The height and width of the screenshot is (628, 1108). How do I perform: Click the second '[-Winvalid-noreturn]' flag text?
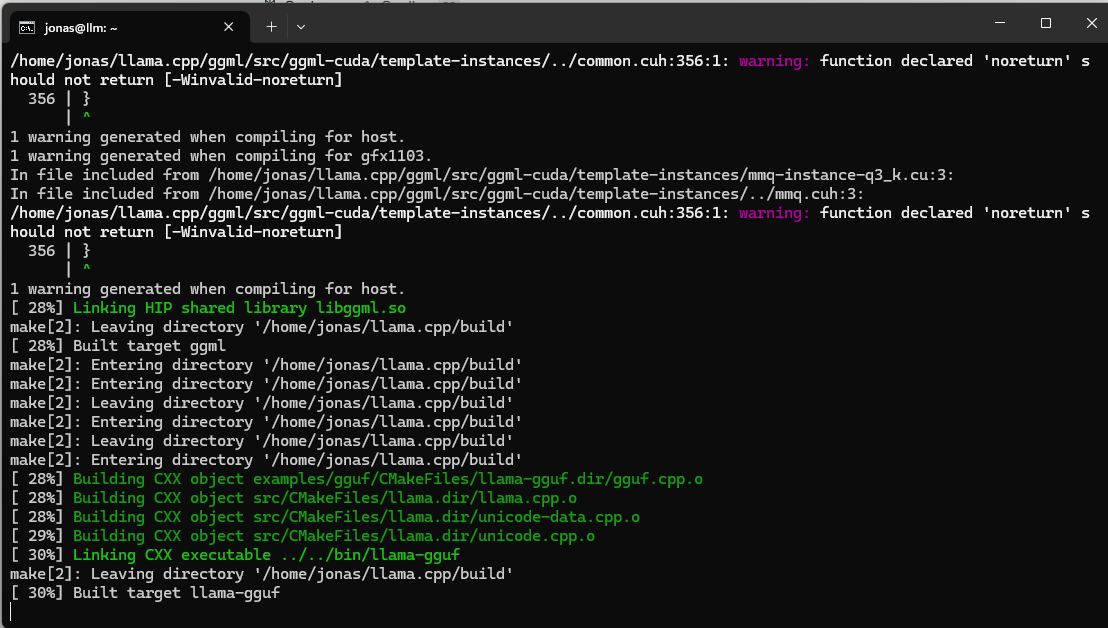point(253,232)
